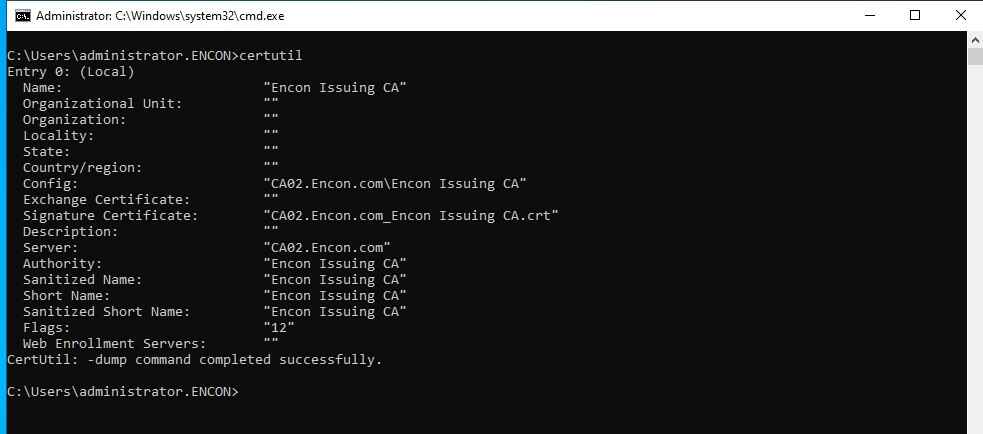The image size is (983, 434).
Task: Minimize the command prompt window
Action: coord(868,15)
